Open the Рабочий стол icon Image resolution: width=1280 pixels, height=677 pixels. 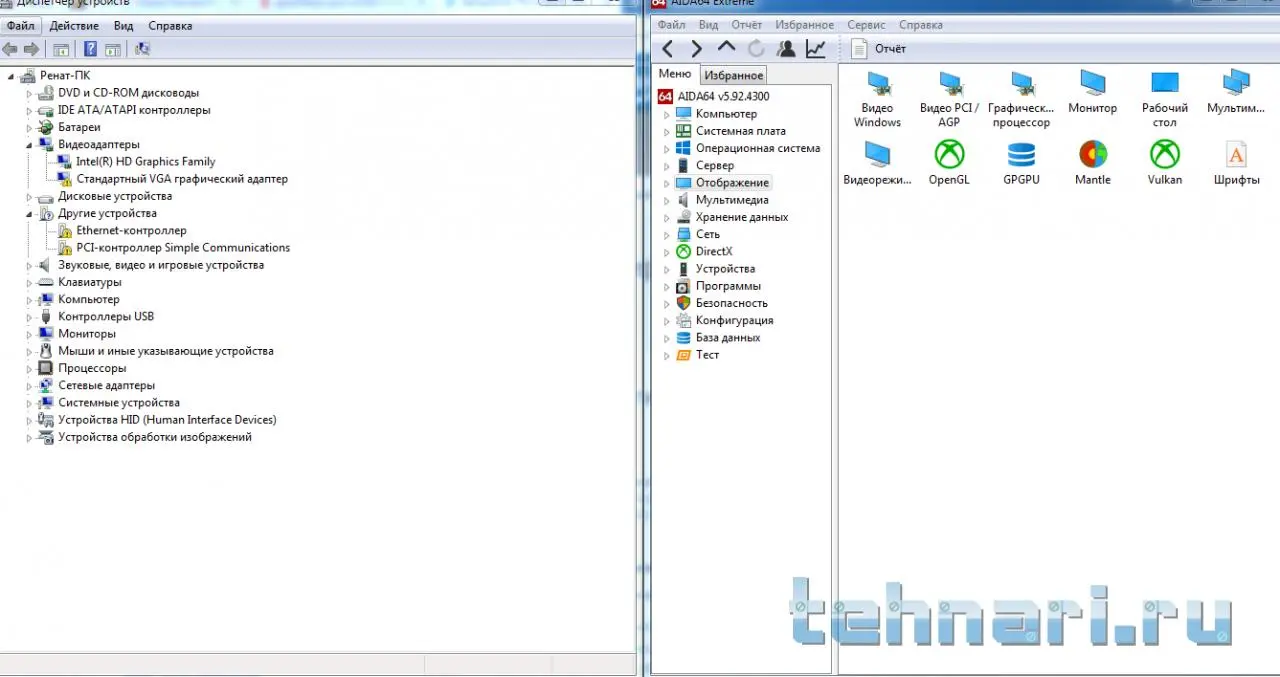pyautogui.click(x=1165, y=100)
